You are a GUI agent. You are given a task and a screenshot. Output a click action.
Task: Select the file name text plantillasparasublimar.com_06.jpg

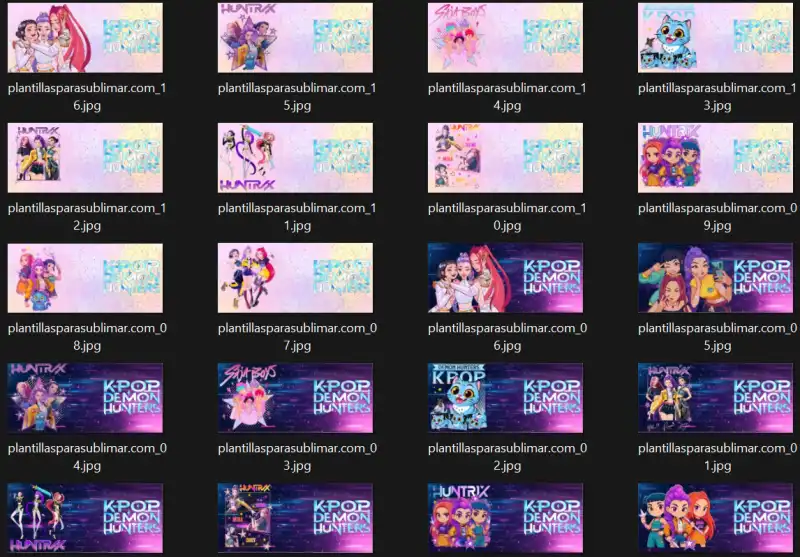pos(507,336)
